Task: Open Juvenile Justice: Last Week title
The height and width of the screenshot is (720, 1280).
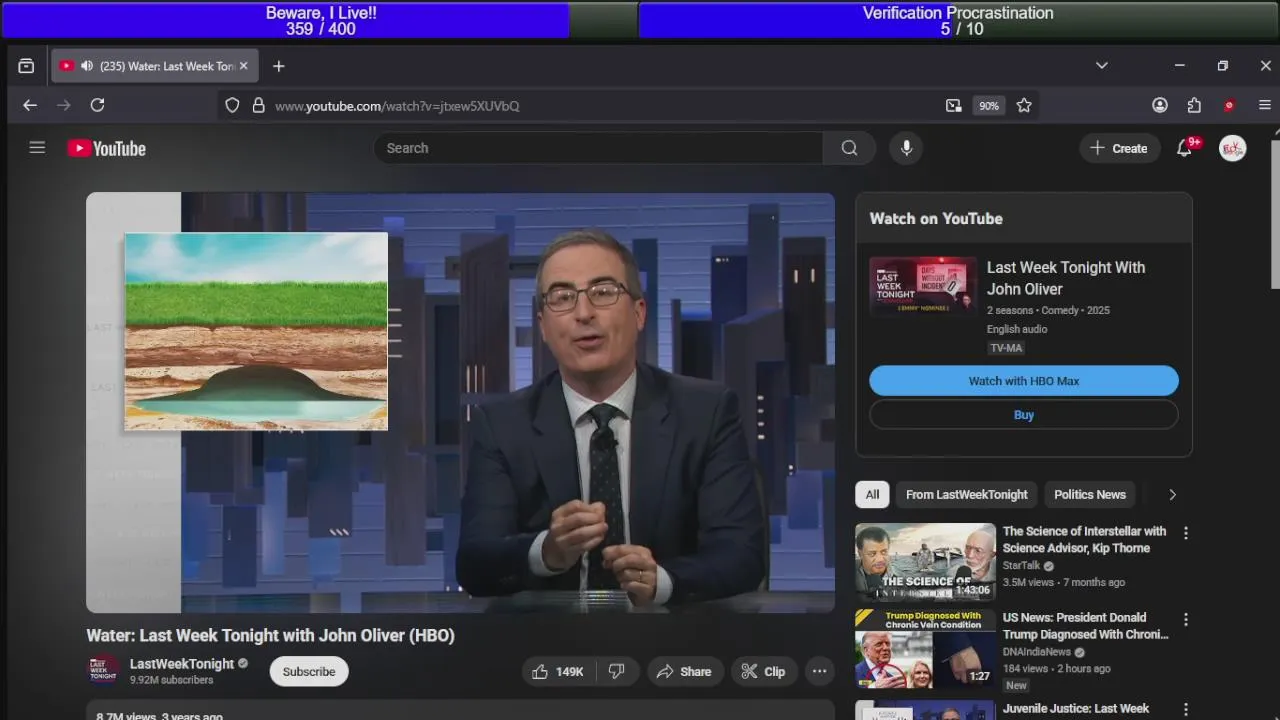Action: (1076, 709)
